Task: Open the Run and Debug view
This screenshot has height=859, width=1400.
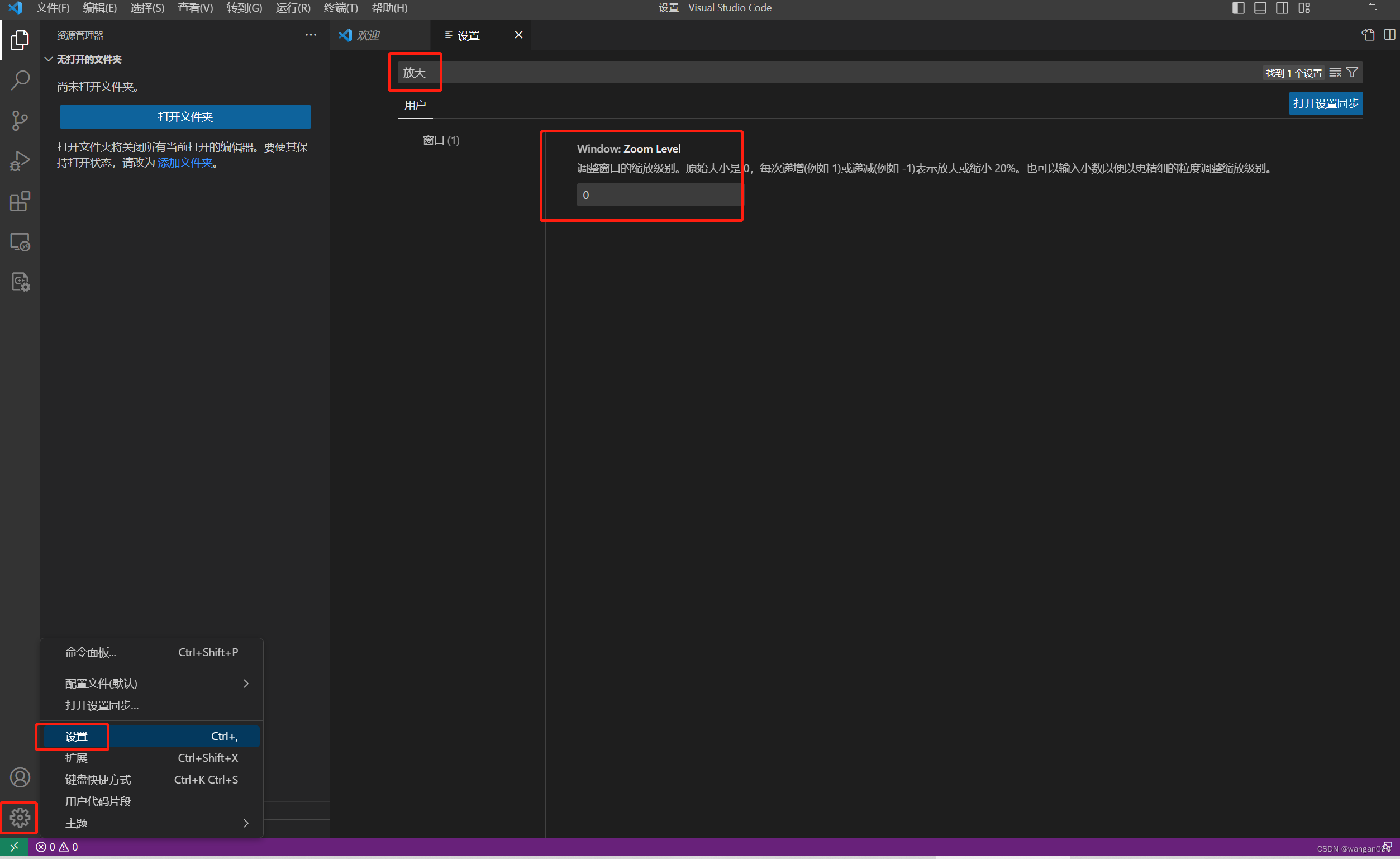Action: [x=20, y=161]
